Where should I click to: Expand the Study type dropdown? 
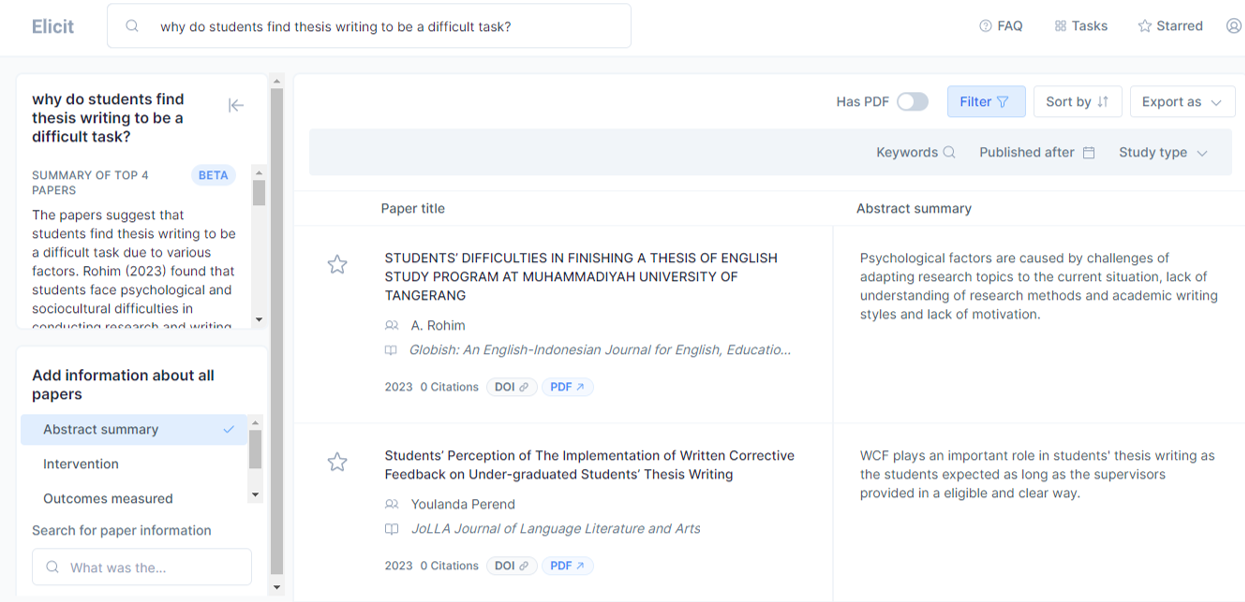[x=1163, y=153]
